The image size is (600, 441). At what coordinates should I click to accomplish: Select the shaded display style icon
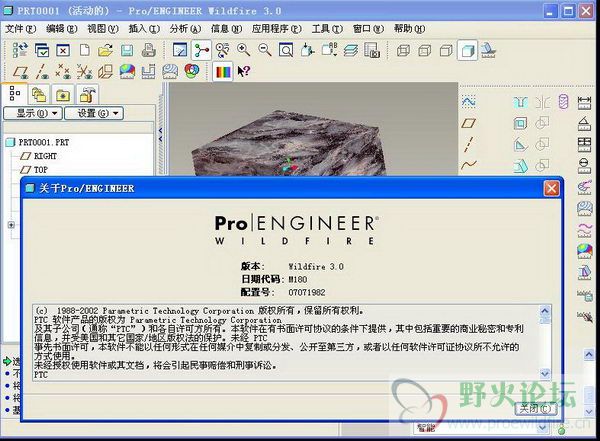468,50
